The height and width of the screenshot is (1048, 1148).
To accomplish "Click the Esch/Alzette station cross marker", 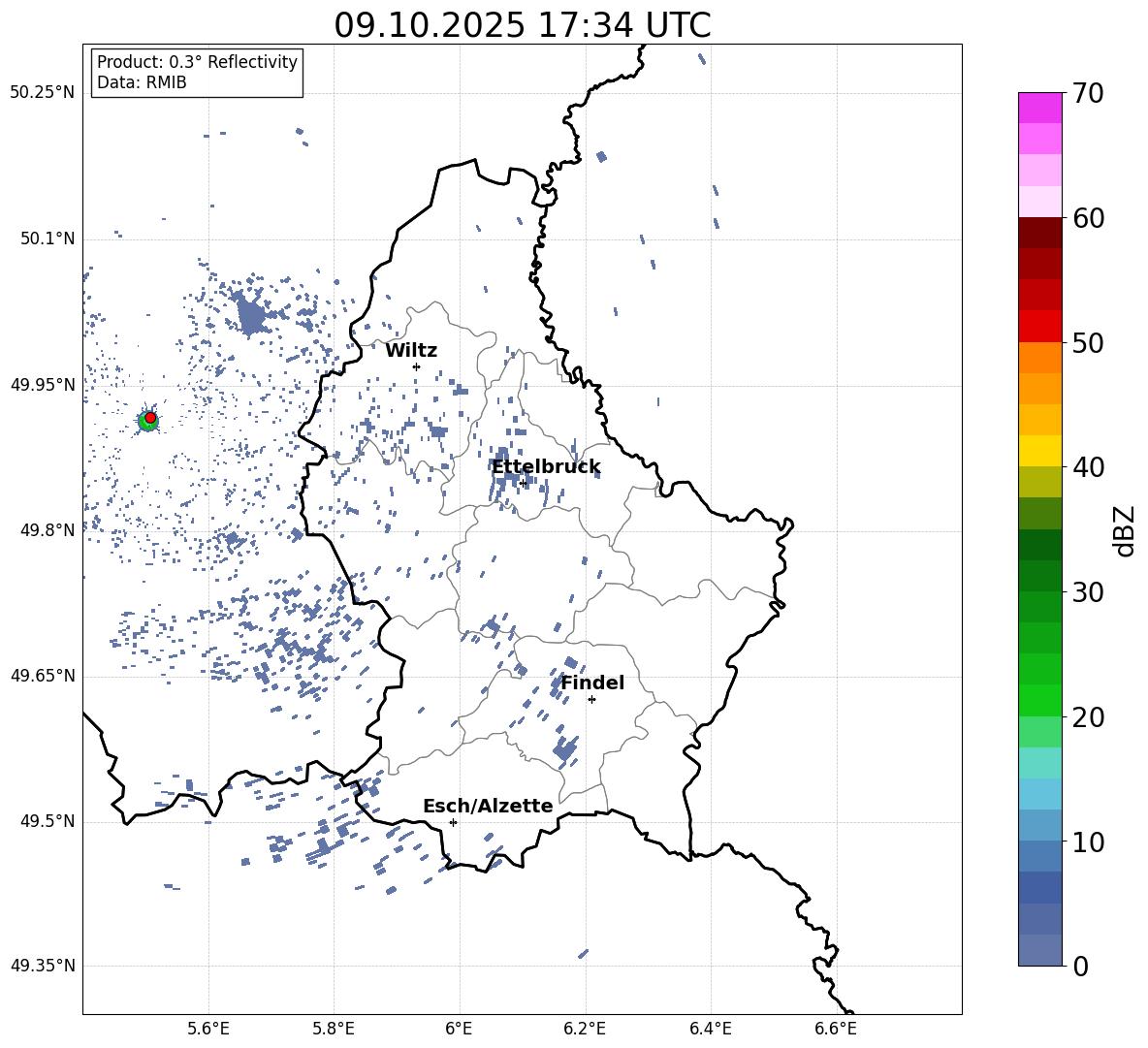I will click(x=453, y=822).
